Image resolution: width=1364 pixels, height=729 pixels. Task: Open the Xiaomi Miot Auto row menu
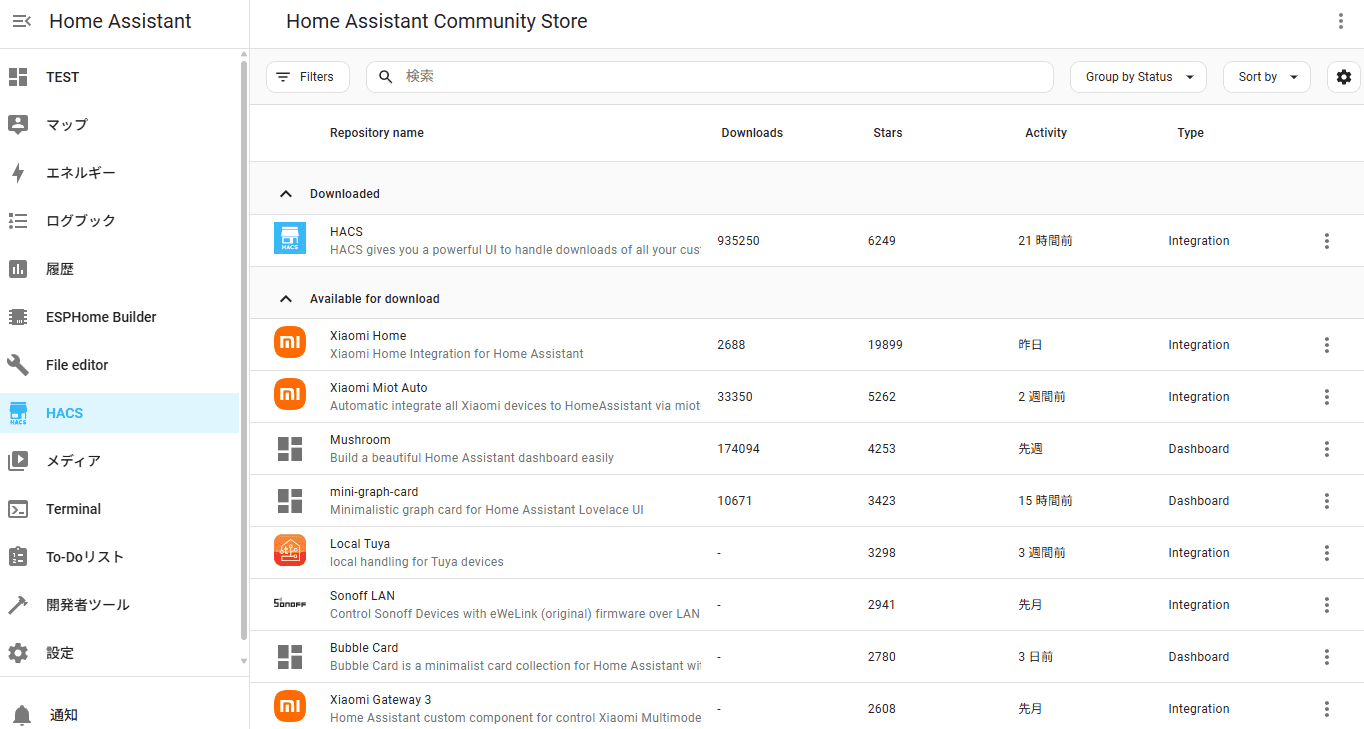pyautogui.click(x=1327, y=397)
